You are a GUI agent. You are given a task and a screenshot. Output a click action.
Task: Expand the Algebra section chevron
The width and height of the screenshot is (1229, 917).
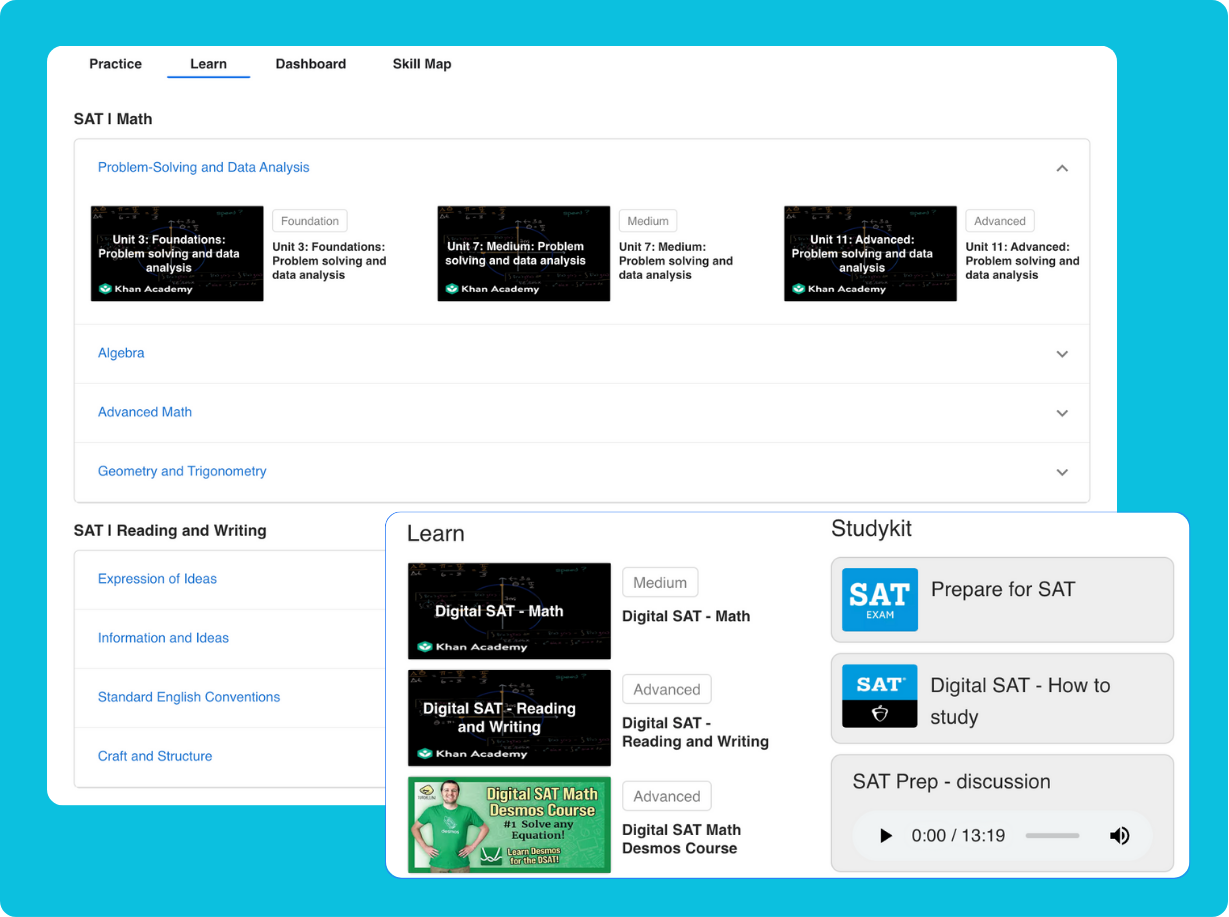point(1062,354)
